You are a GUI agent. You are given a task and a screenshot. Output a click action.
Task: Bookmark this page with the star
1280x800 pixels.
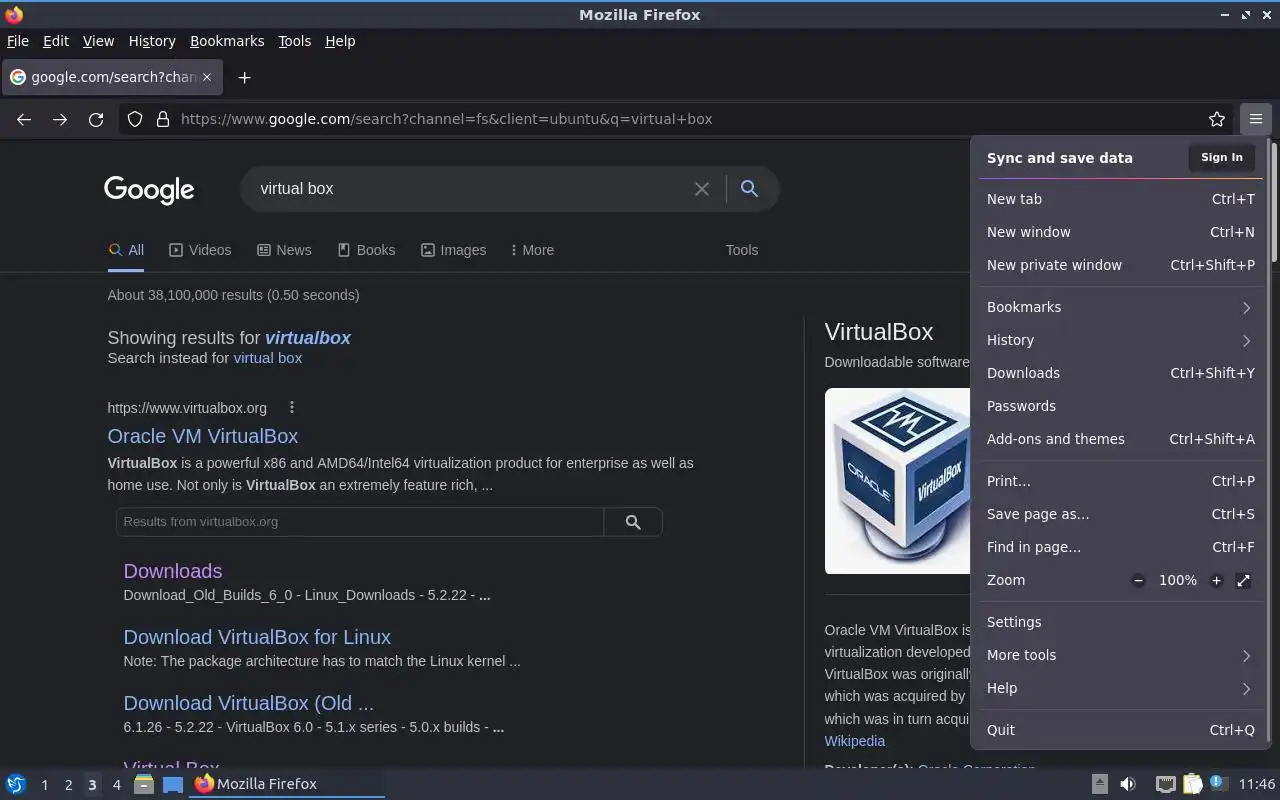(x=1217, y=119)
